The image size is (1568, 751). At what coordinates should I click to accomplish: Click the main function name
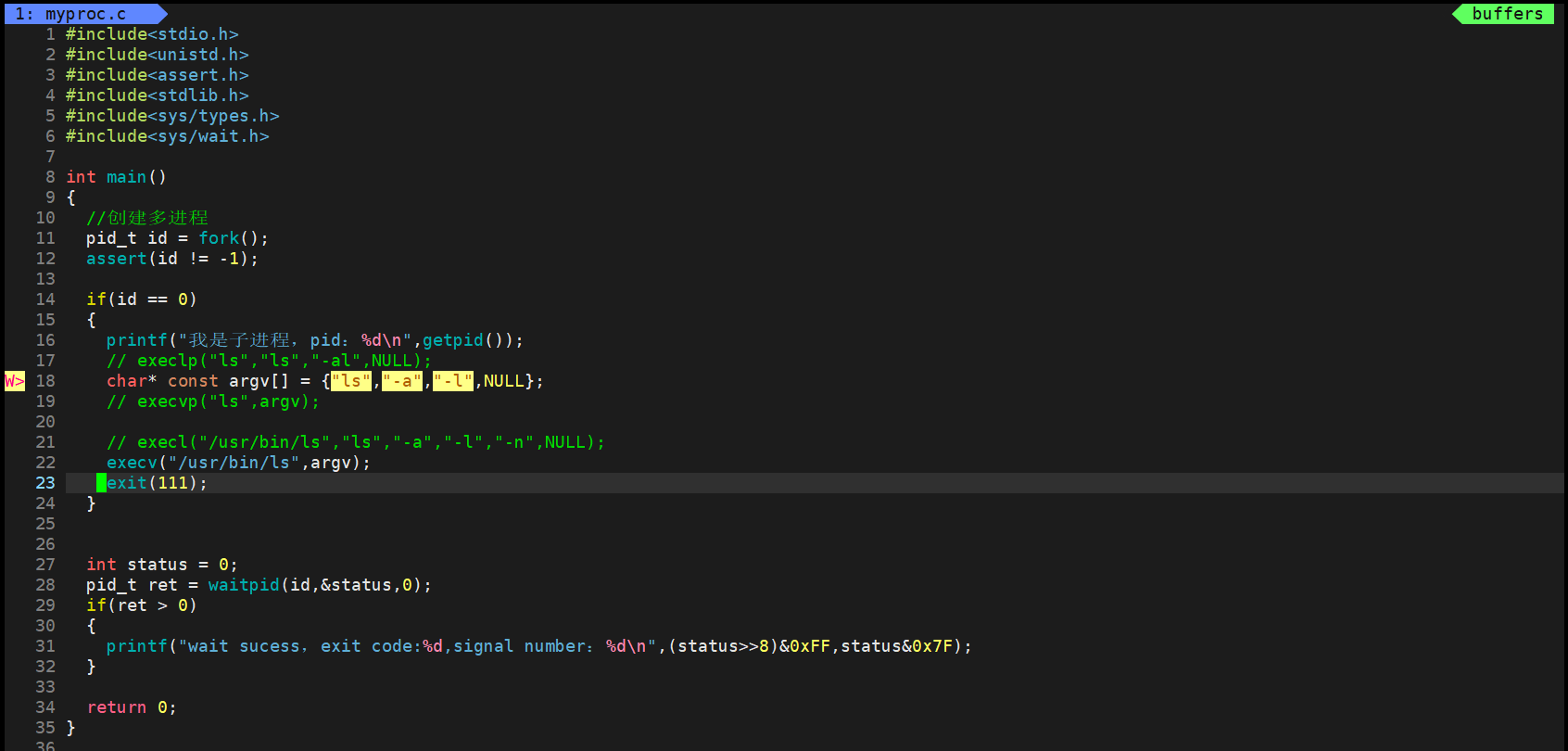(127, 177)
